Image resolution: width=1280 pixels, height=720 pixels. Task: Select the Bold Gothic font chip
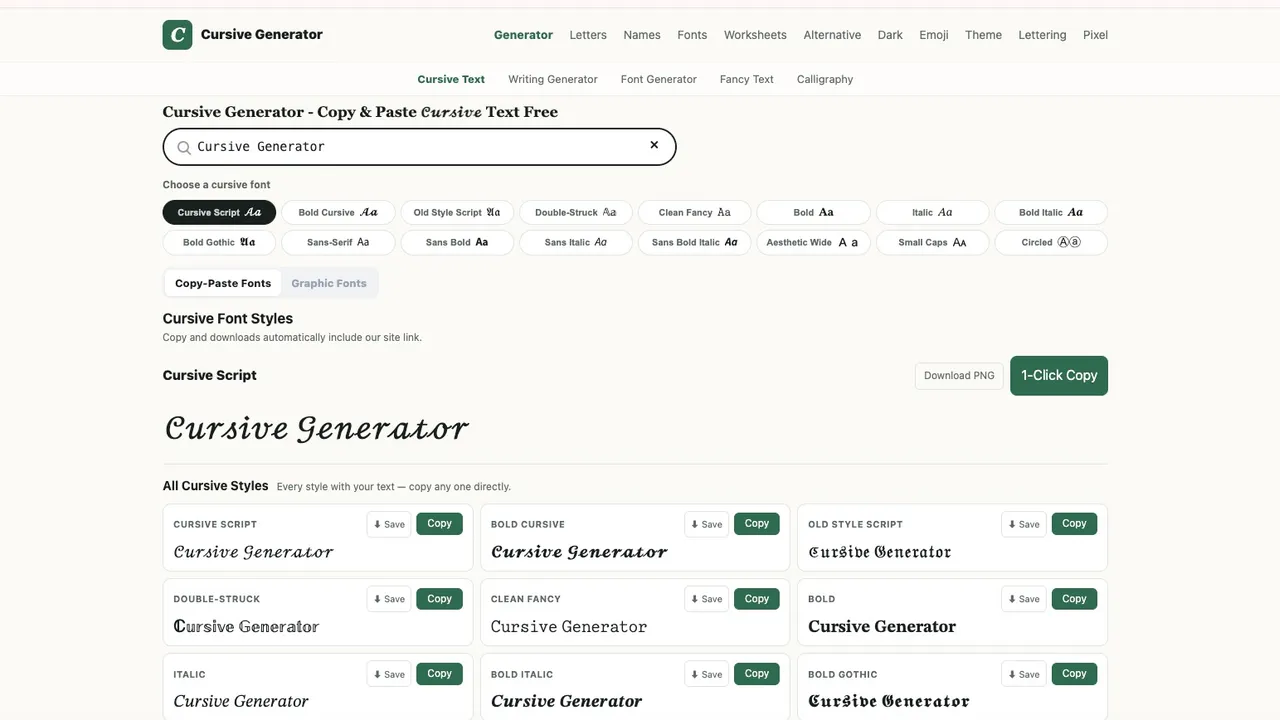[219, 242]
